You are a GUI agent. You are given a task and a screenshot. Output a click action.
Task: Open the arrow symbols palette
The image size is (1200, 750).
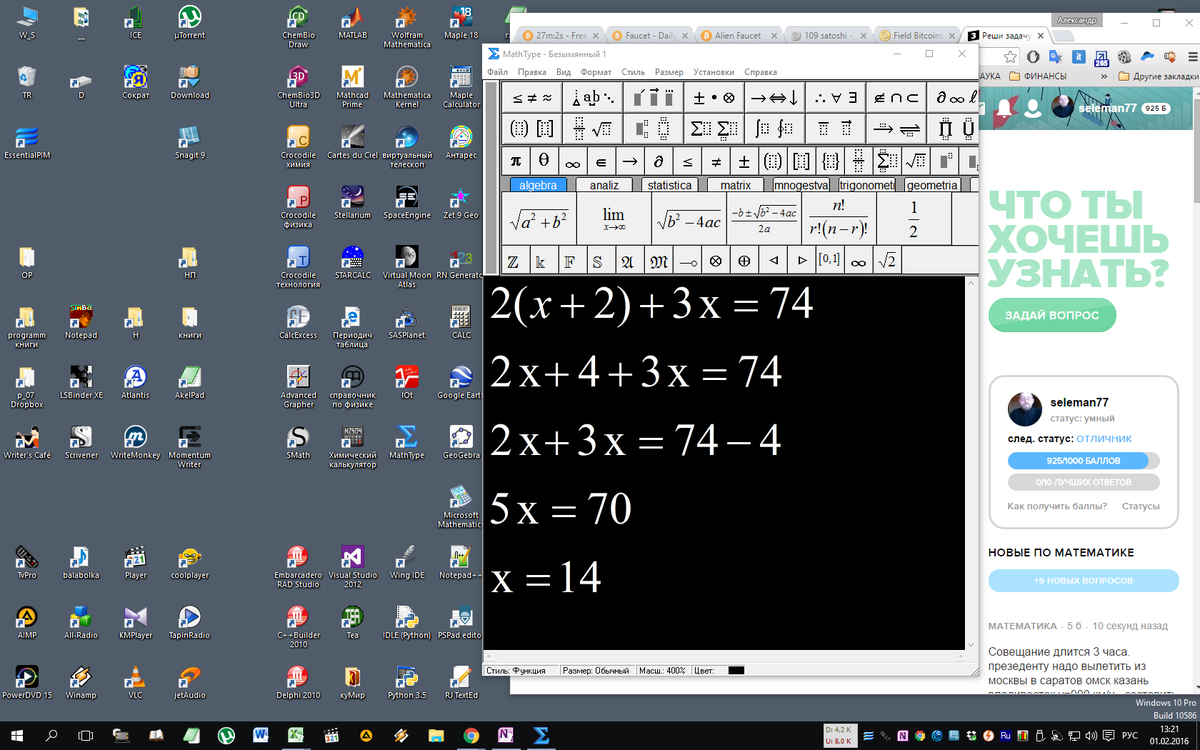point(774,97)
